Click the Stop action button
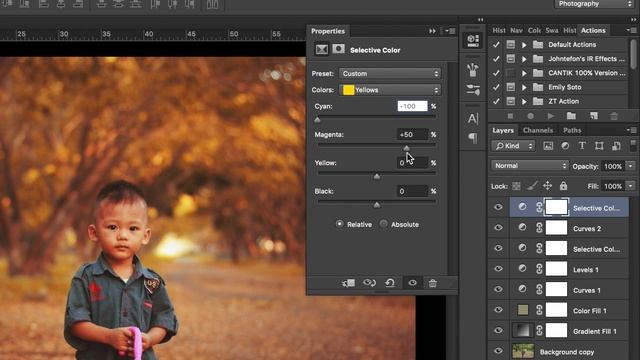The width and height of the screenshot is (640, 360). point(510,116)
